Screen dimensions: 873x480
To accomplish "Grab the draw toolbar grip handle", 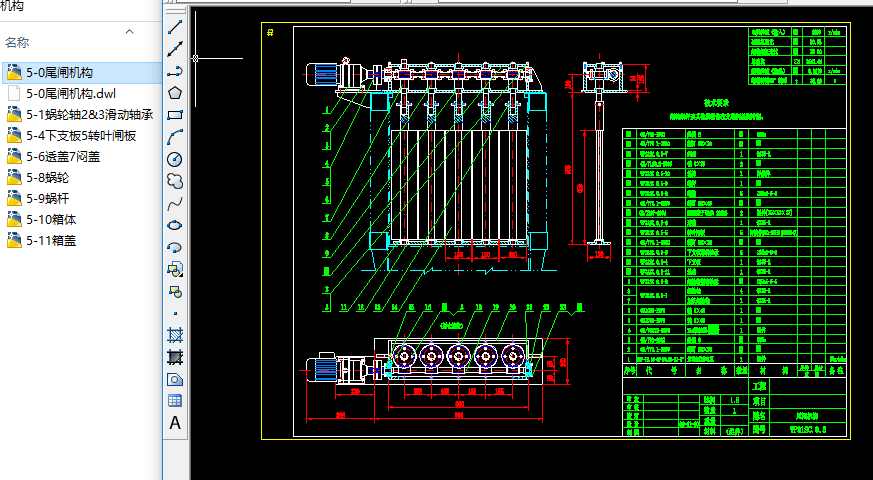I will (175, 11).
